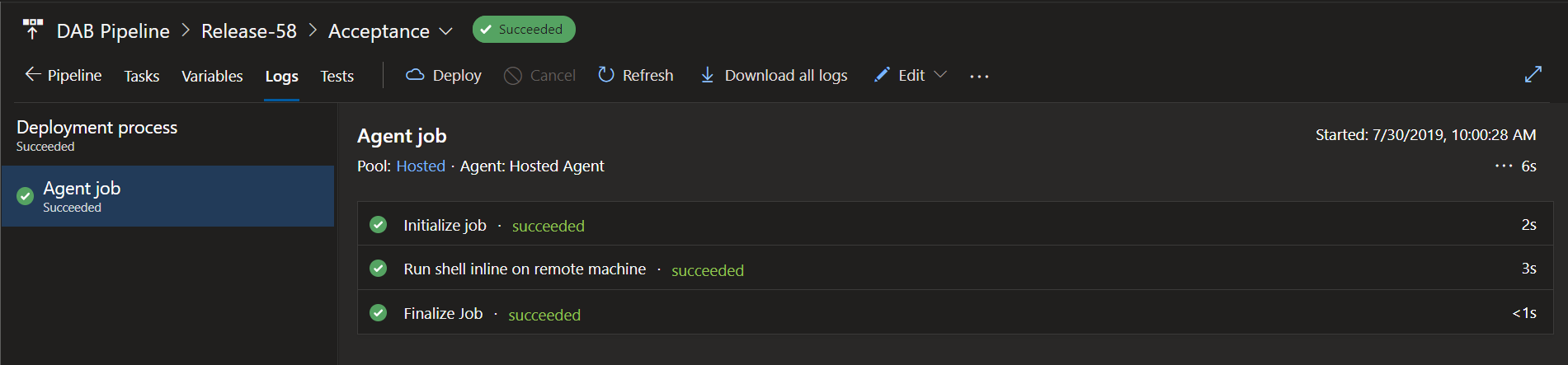
Task: Click the Deploy cloud icon
Action: 415,75
